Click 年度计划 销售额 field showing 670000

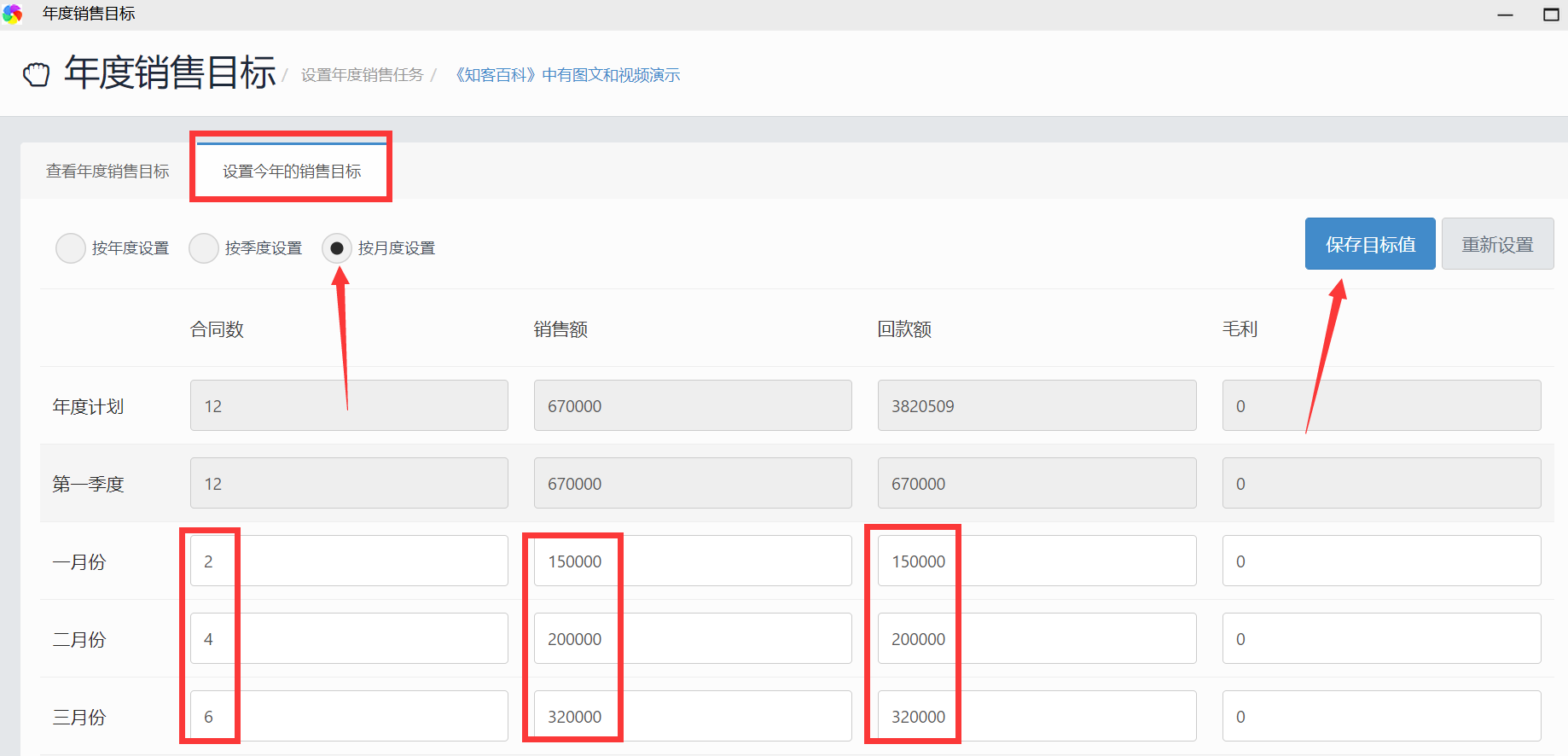(693, 405)
